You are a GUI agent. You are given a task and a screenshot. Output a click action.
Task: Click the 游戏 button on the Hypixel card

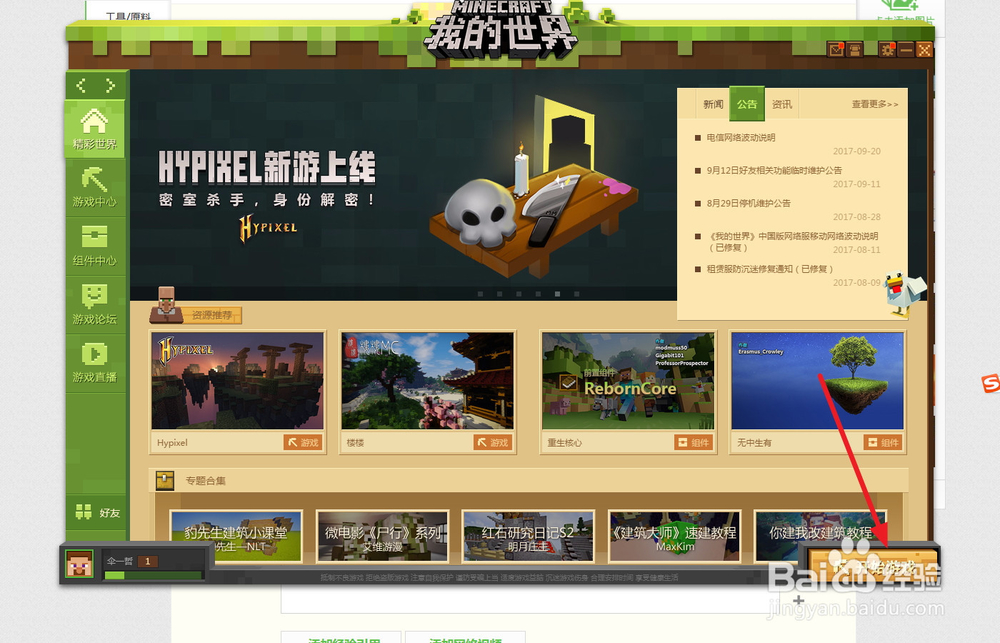304,442
